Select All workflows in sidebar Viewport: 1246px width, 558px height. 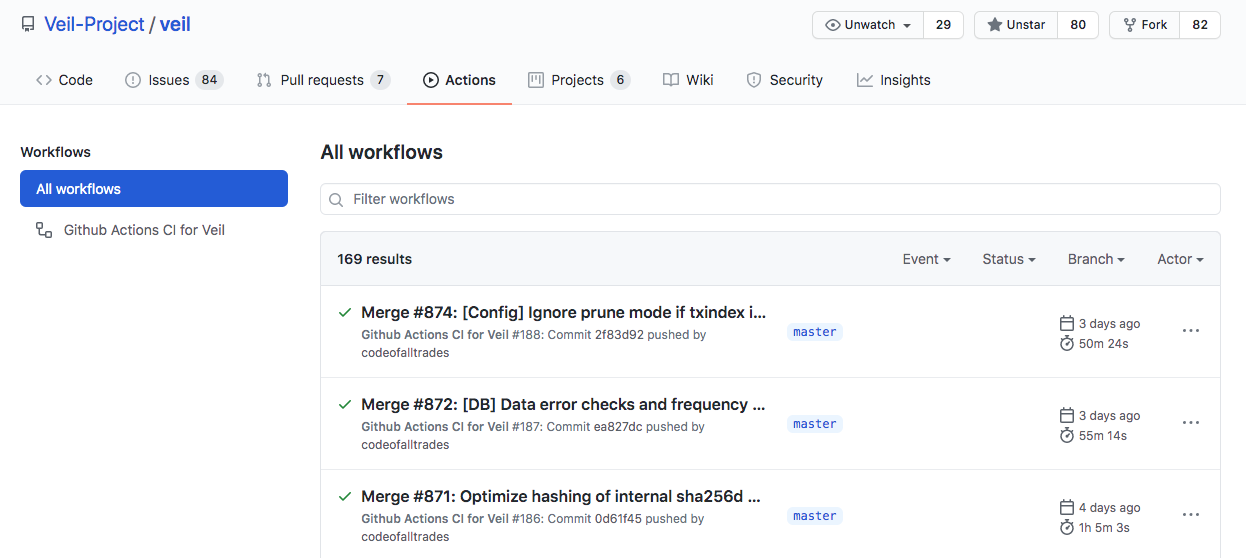[154, 189]
